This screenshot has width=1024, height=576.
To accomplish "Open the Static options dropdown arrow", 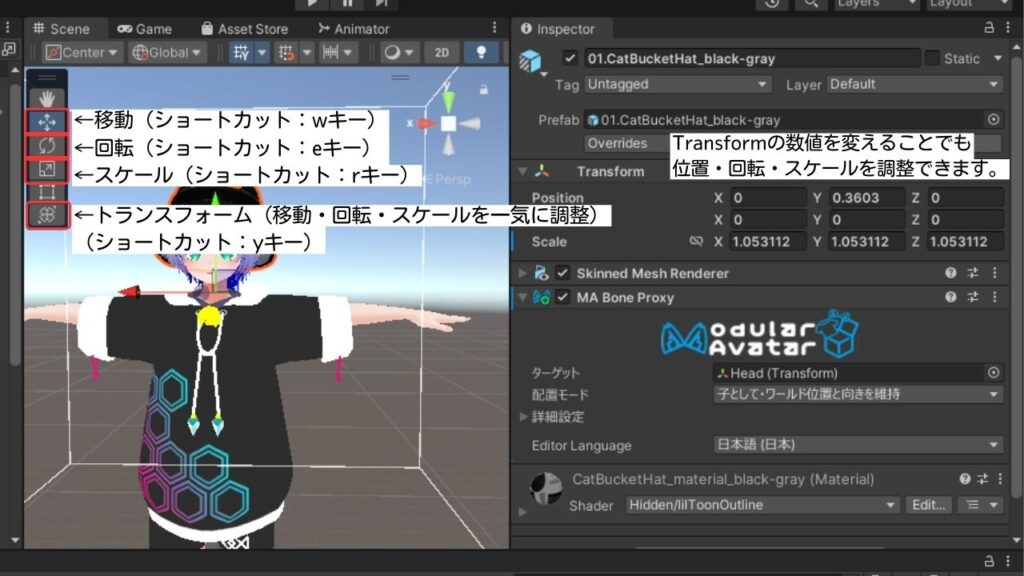I will [x=997, y=58].
